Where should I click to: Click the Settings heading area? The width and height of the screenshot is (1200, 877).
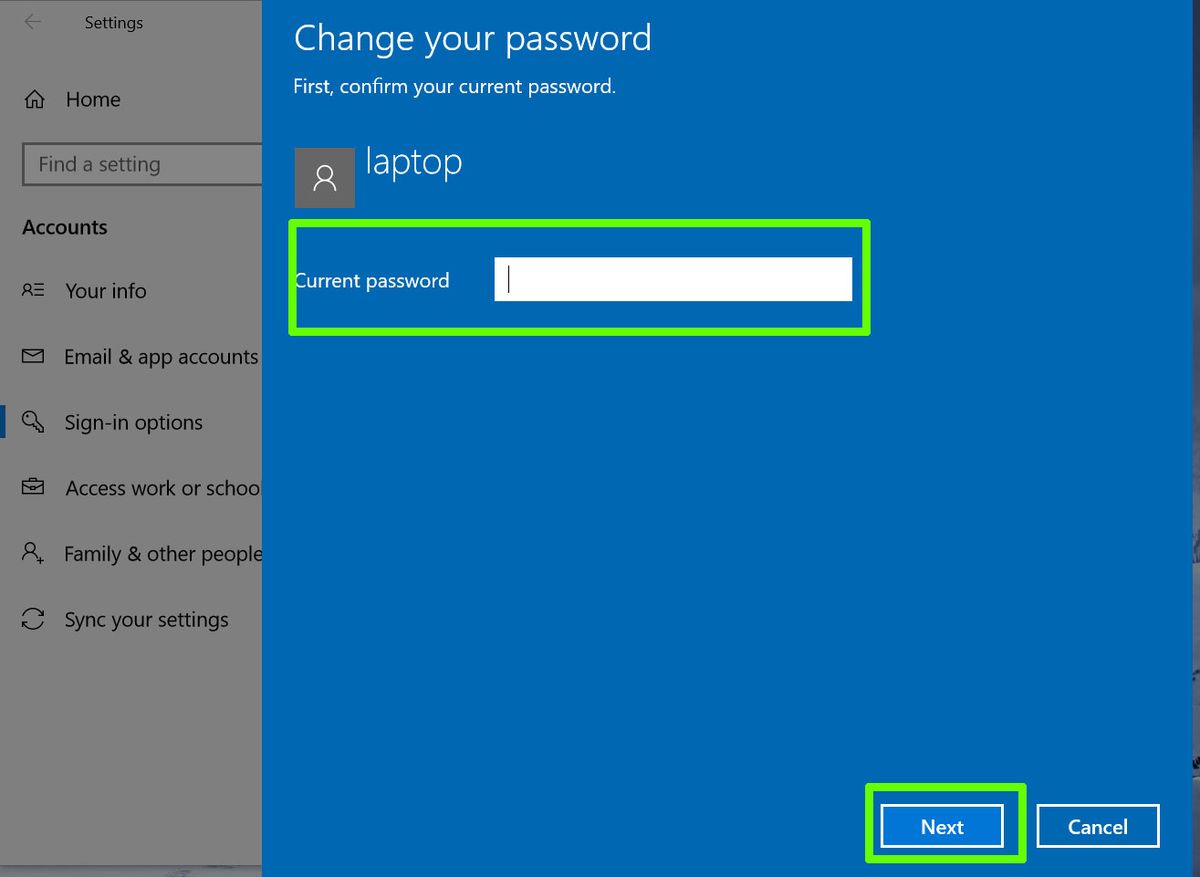tap(113, 22)
